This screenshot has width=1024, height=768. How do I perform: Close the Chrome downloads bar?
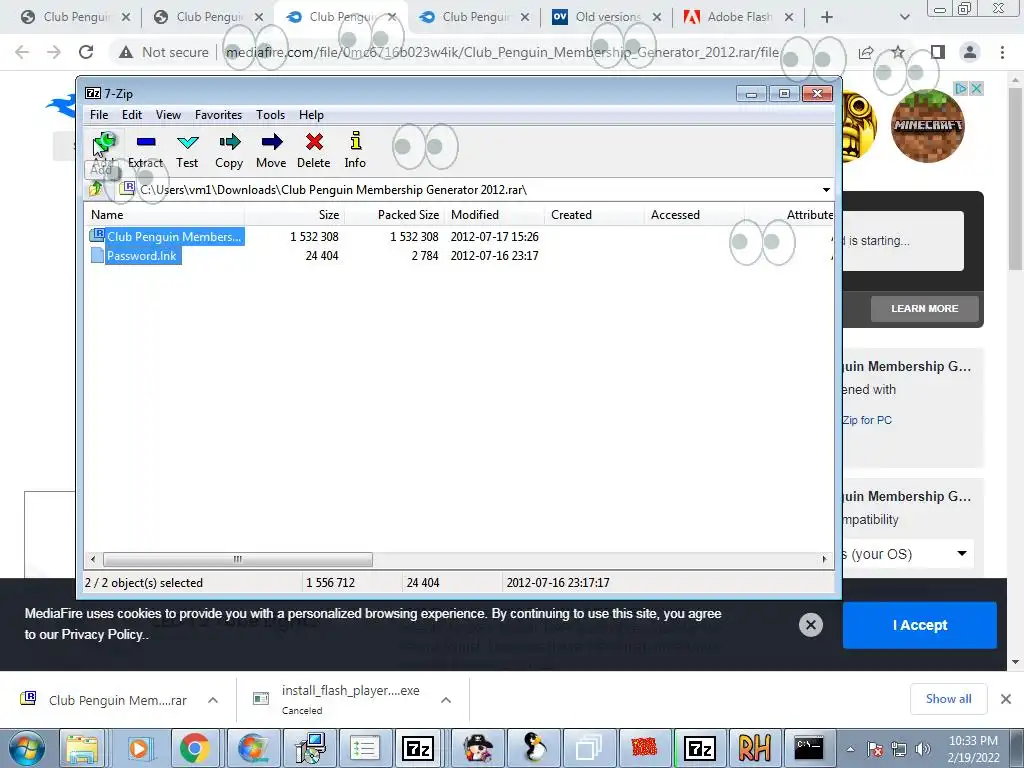[1006, 699]
